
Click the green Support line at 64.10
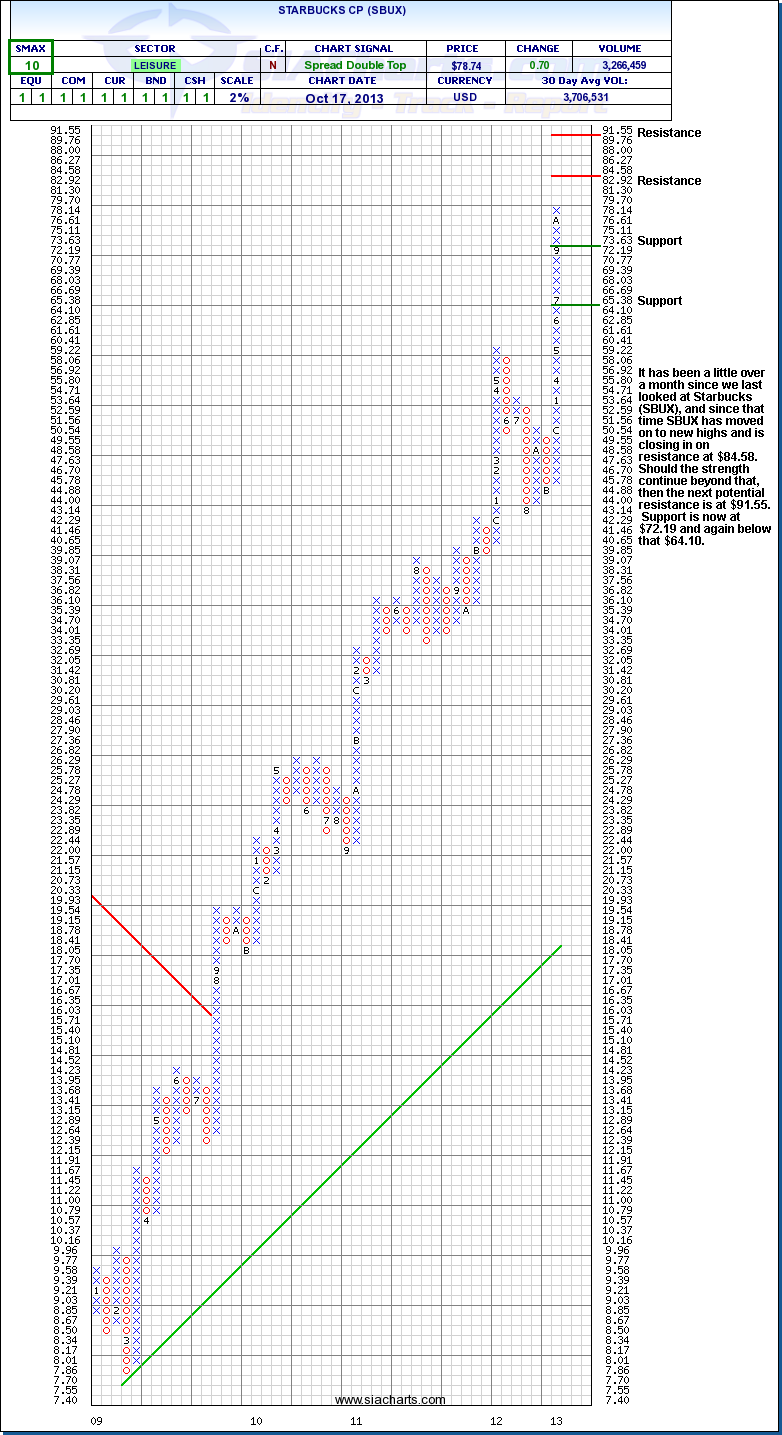[x=574, y=304]
